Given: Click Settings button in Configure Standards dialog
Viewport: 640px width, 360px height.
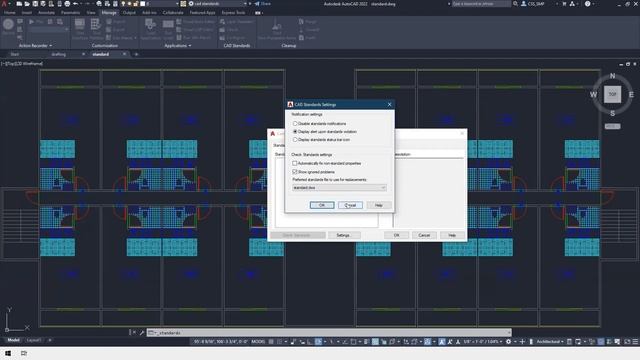Looking at the screenshot, I should pyautogui.click(x=343, y=235).
